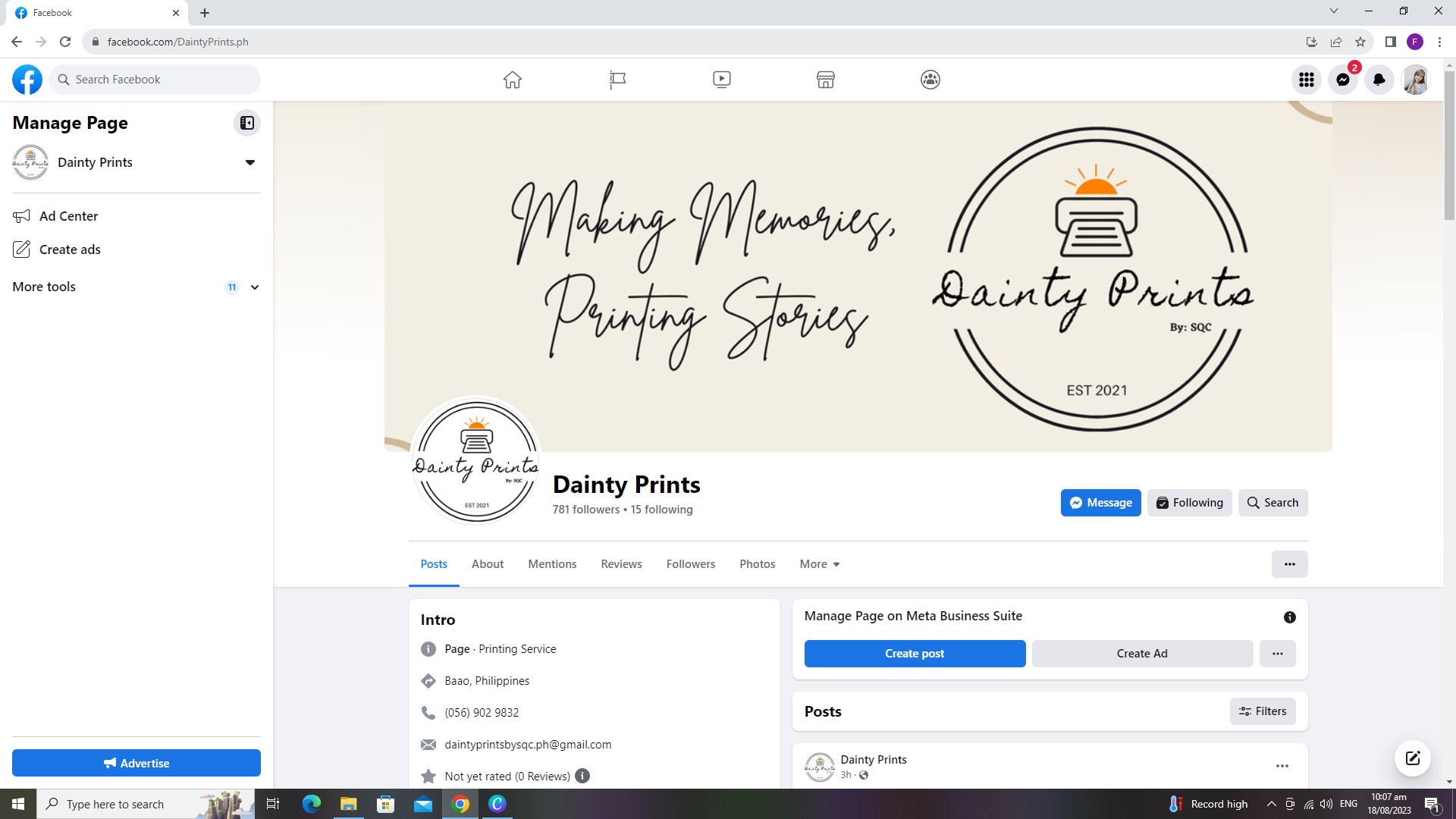
Task: Click the Chrome share page icon
Action: 1336,42
